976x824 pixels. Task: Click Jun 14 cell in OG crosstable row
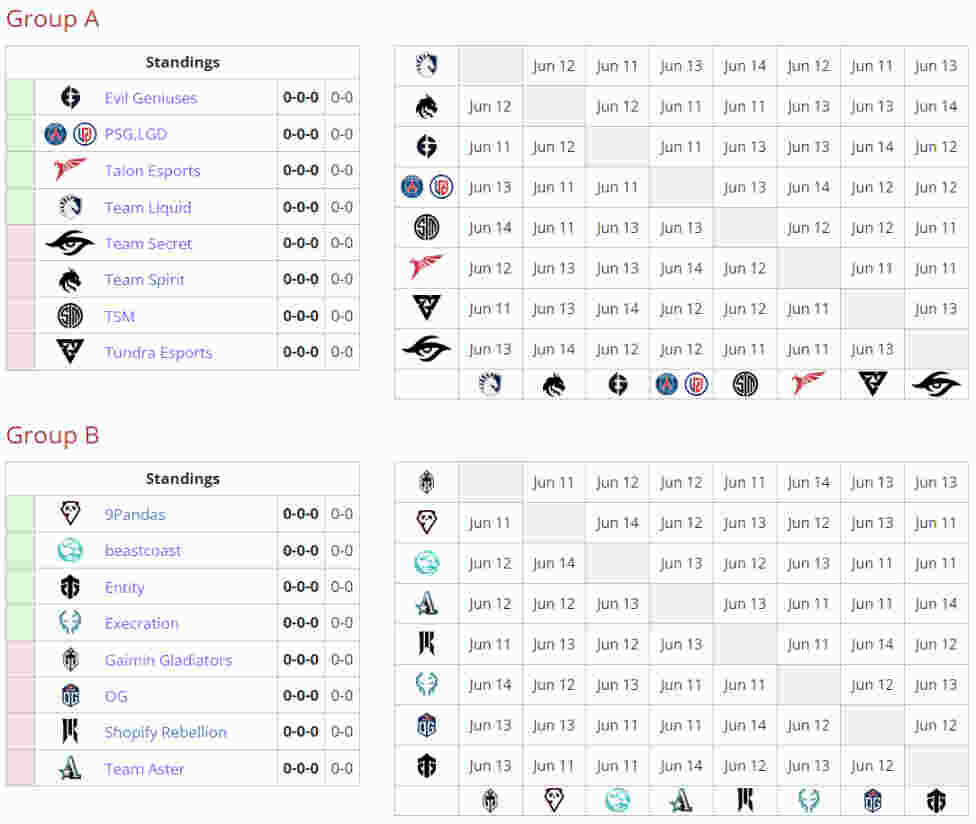[744, 725]
